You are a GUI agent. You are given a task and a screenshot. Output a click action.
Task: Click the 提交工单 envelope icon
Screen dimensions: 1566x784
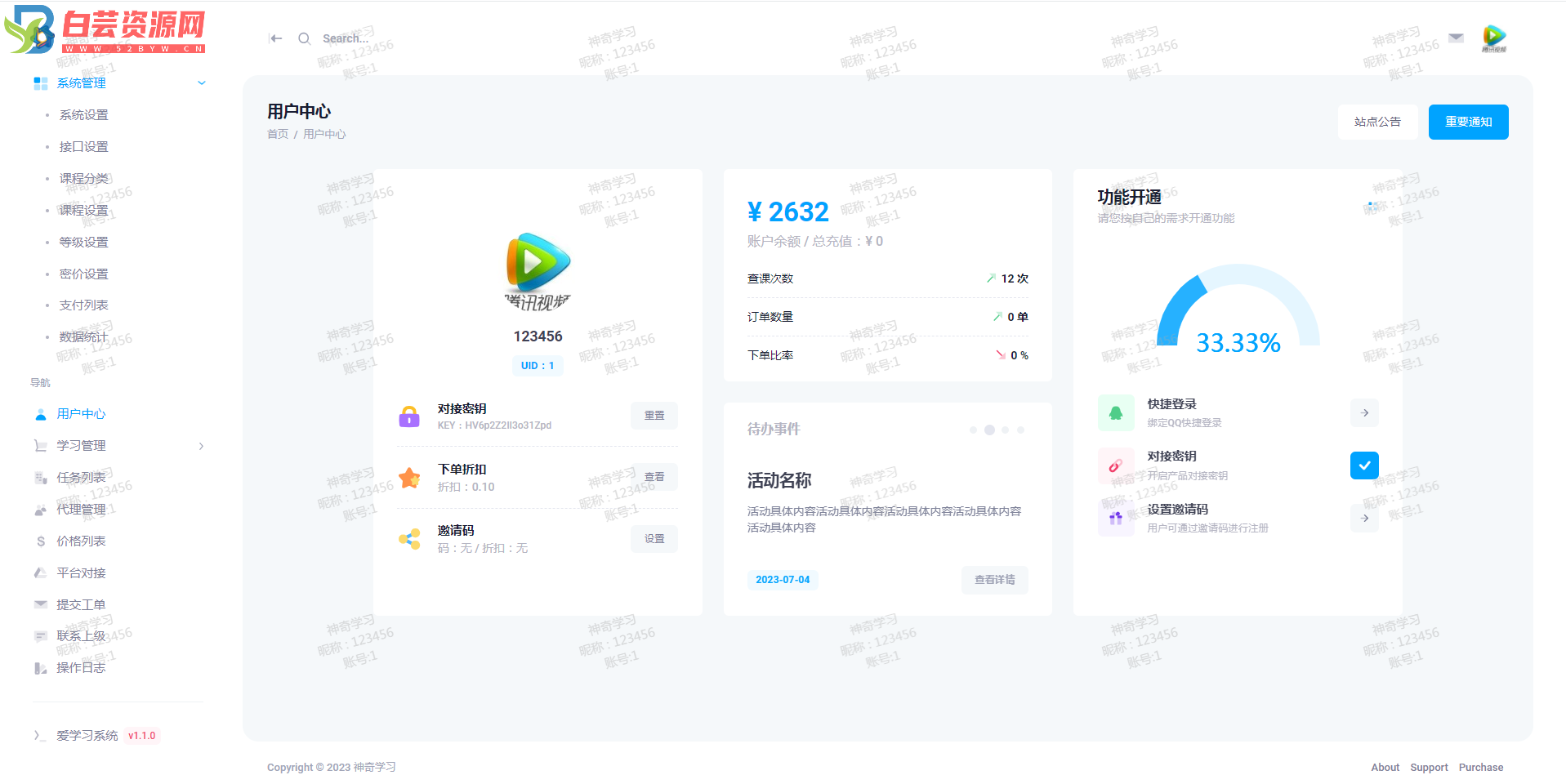click(x=41, y=604)
